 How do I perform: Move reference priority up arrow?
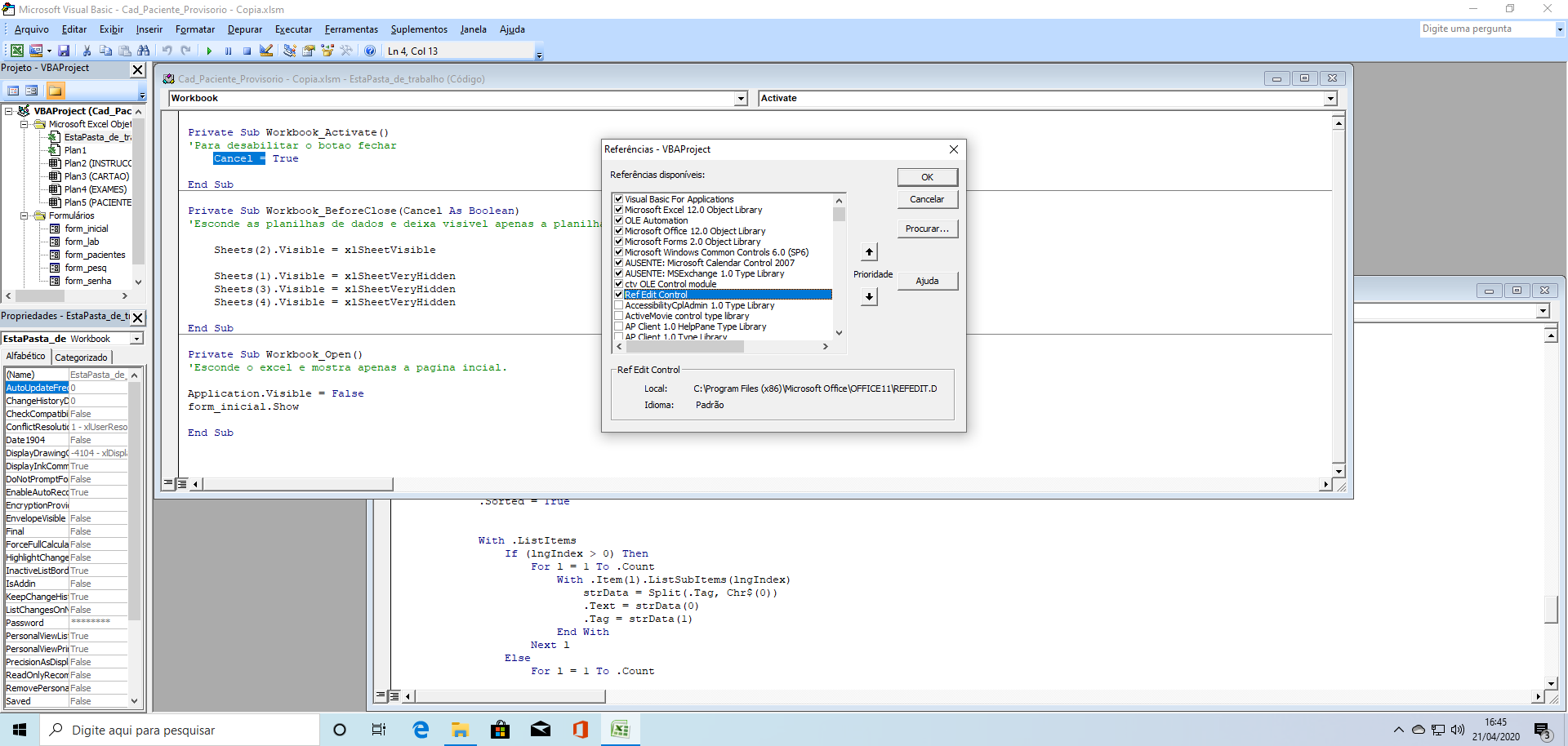point(869,252)
